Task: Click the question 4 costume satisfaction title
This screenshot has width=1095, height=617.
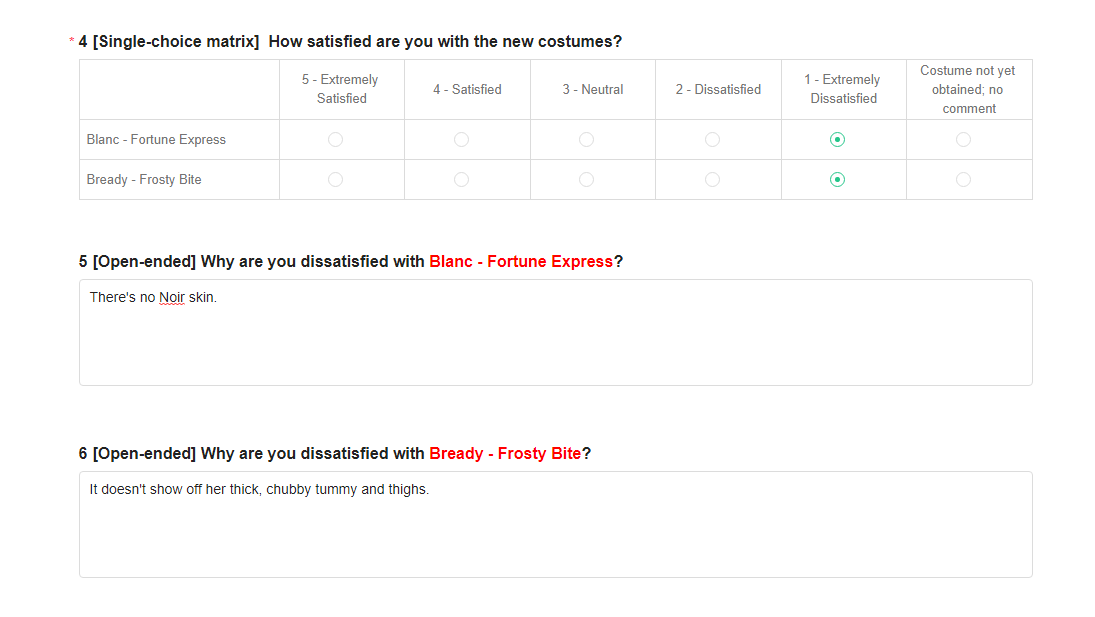Action: [x=445, y=42]
